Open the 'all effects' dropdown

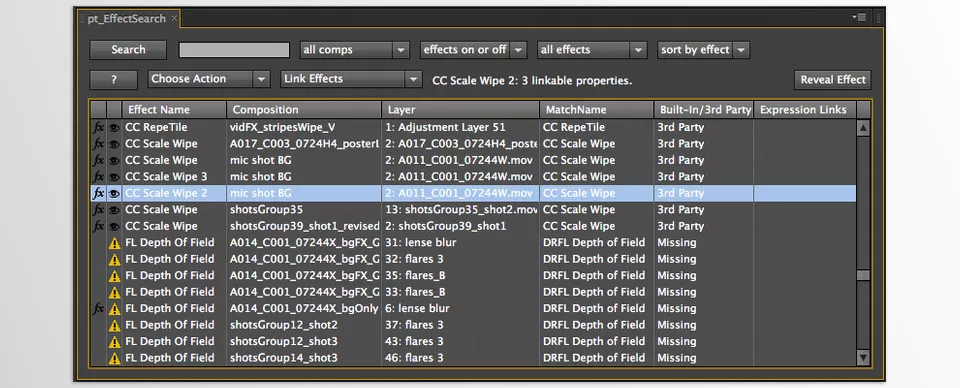point(591,50)
